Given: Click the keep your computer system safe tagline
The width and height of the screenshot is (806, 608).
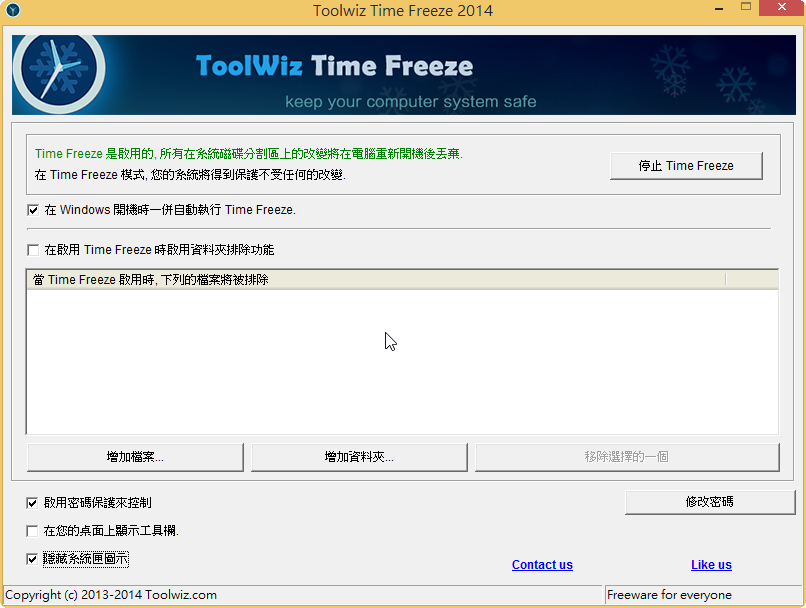Looking at the screenshot, I should (411, 102).
